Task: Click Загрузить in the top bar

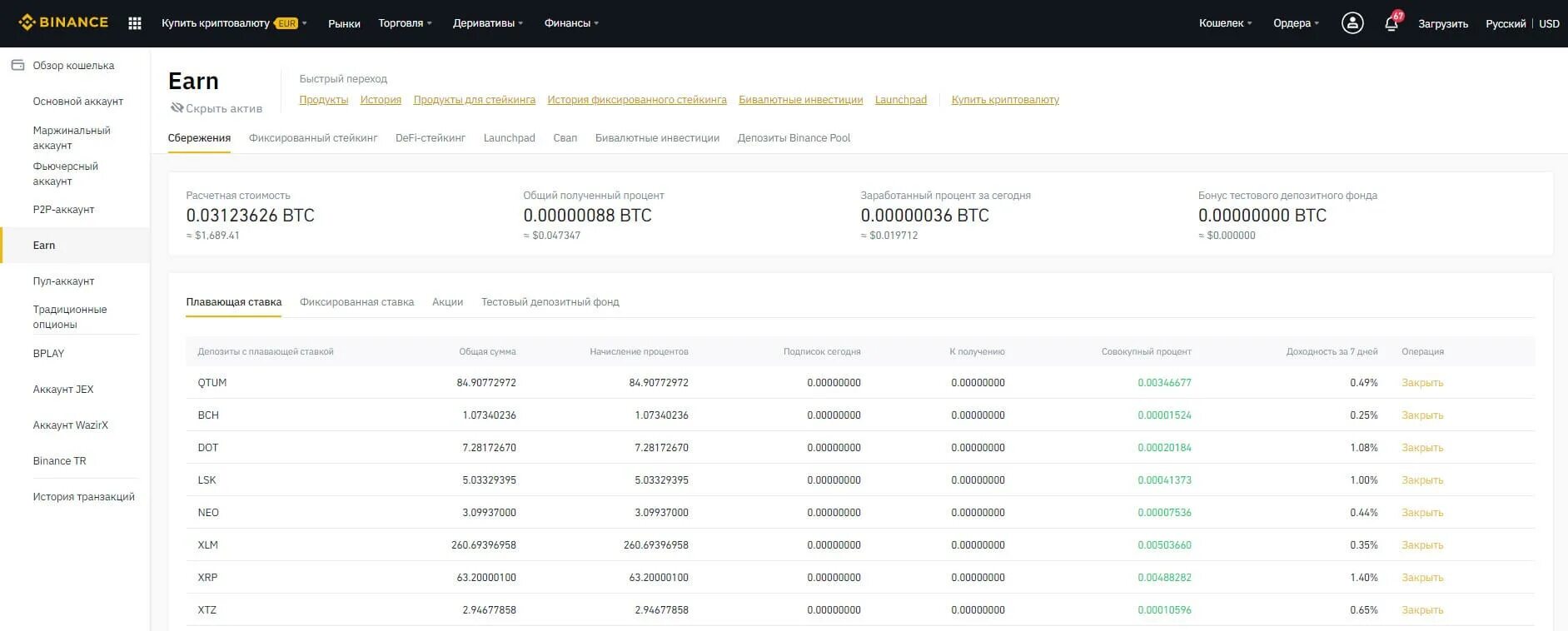Action: coord(1443,23)
